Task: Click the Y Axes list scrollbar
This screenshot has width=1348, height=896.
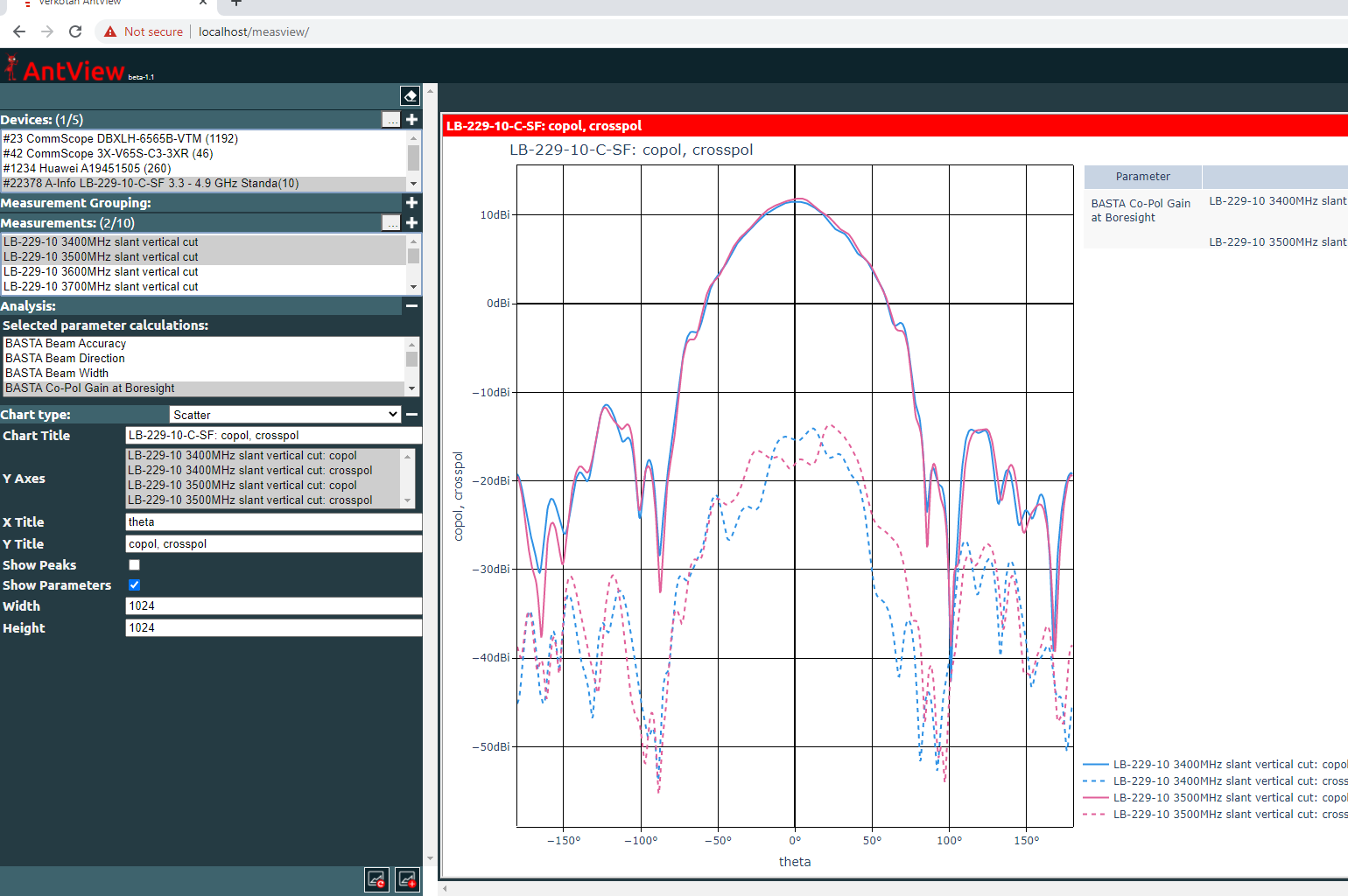Action: (407, 478)
